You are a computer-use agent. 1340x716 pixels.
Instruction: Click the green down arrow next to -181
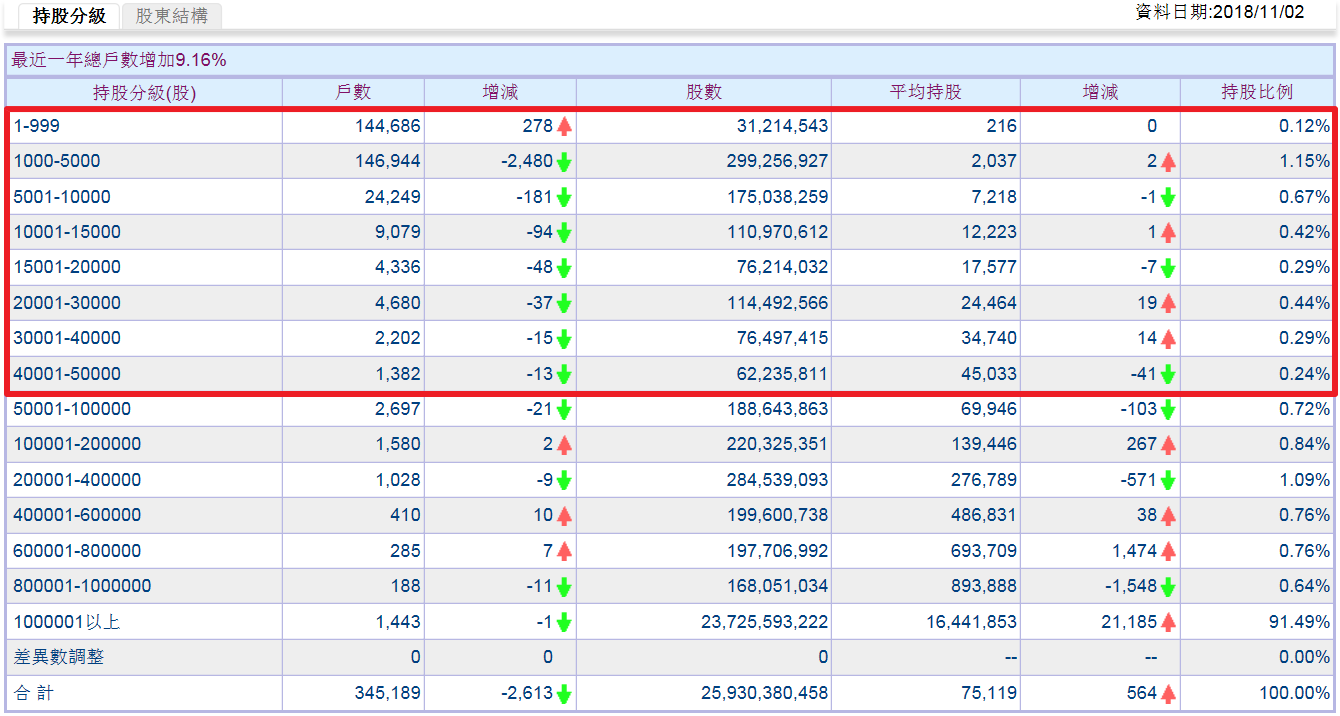[564, 197]
